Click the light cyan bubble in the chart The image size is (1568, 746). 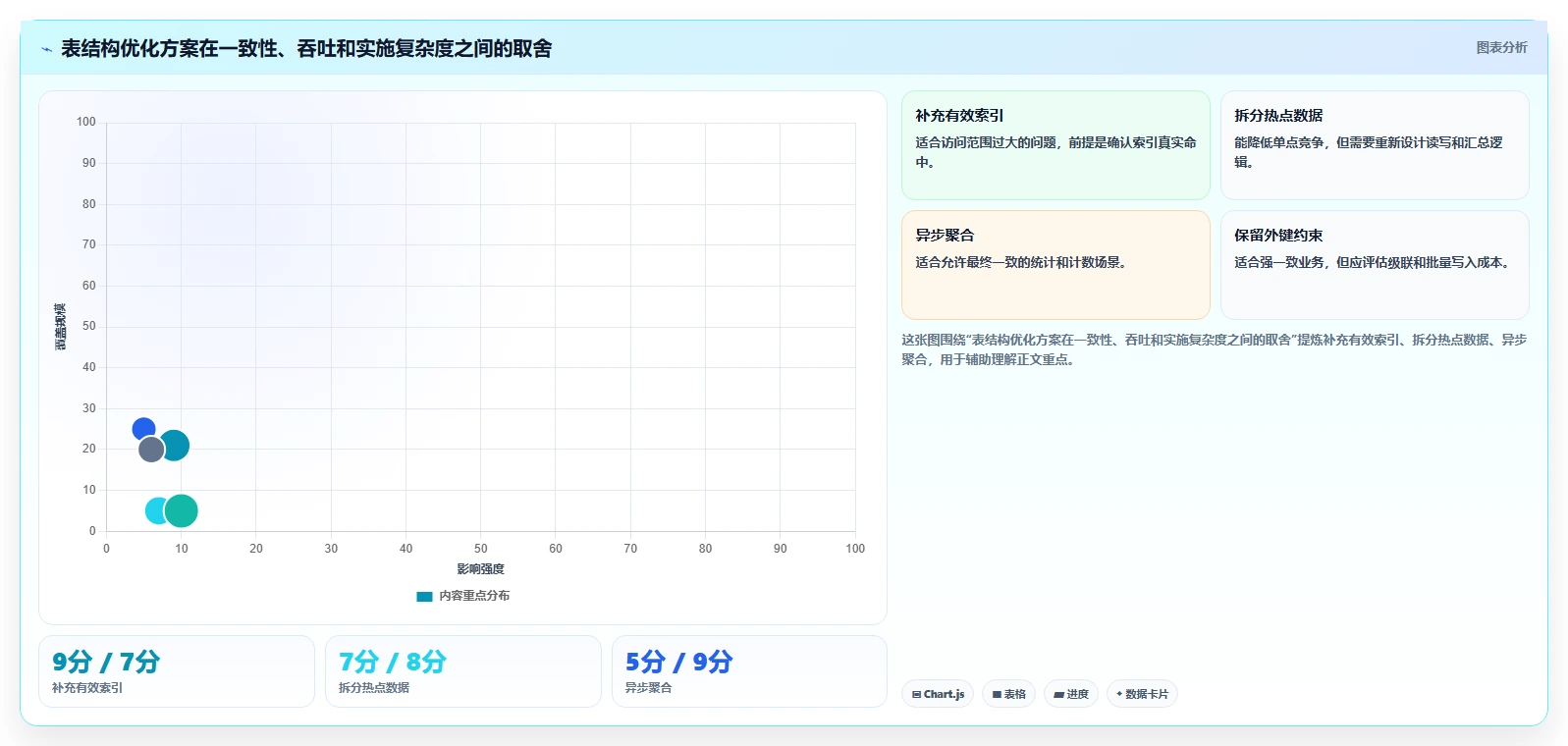point(157,510)
